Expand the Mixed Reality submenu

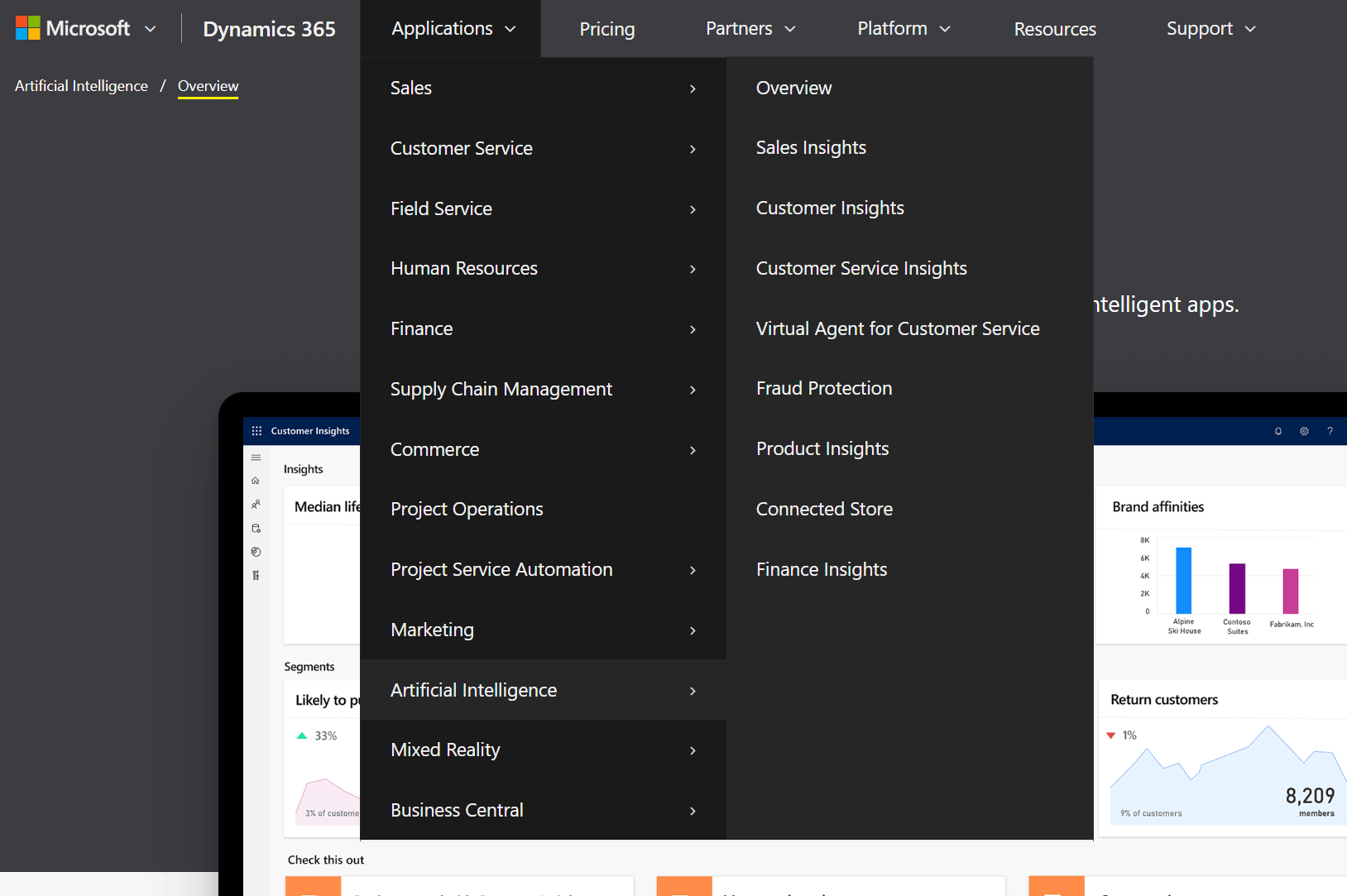(543, 750)
